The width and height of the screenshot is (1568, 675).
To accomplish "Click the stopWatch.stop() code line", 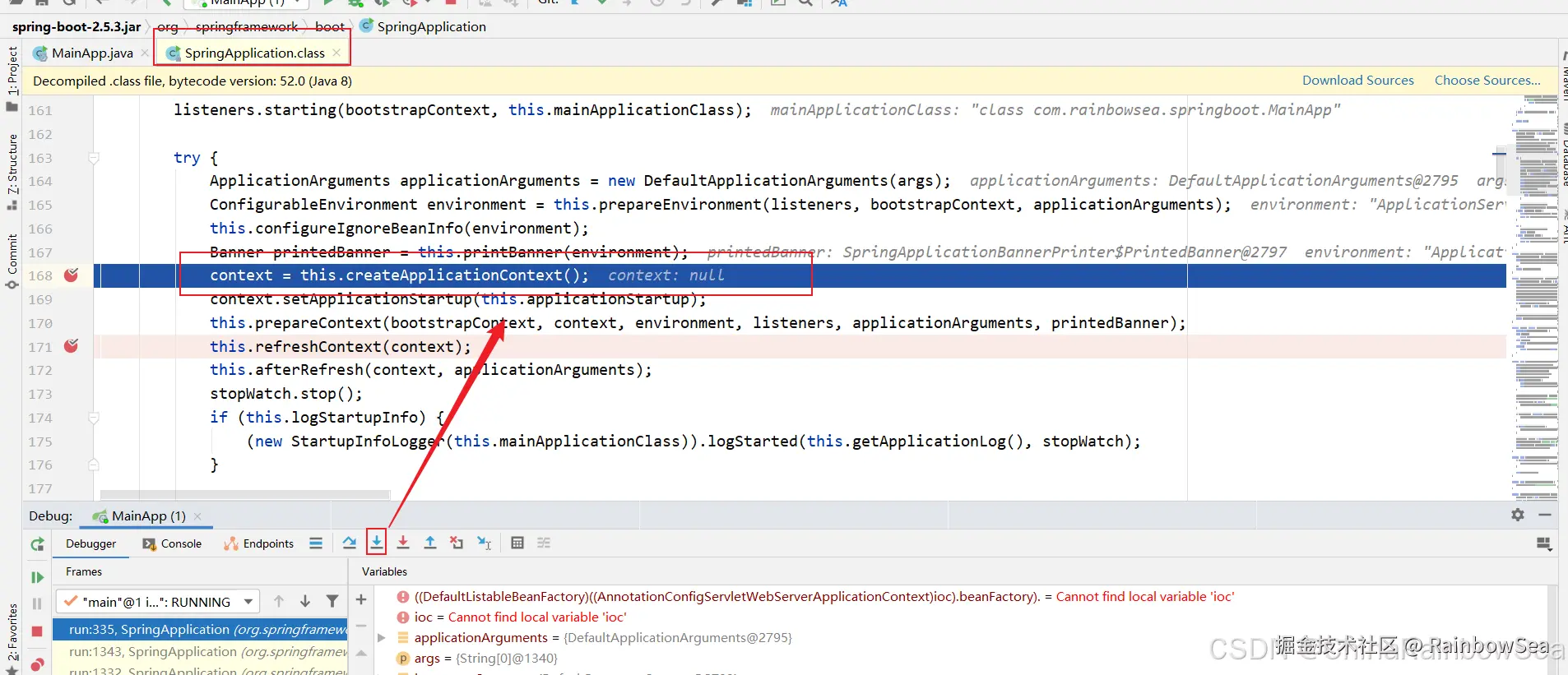I will click(285, 394).
